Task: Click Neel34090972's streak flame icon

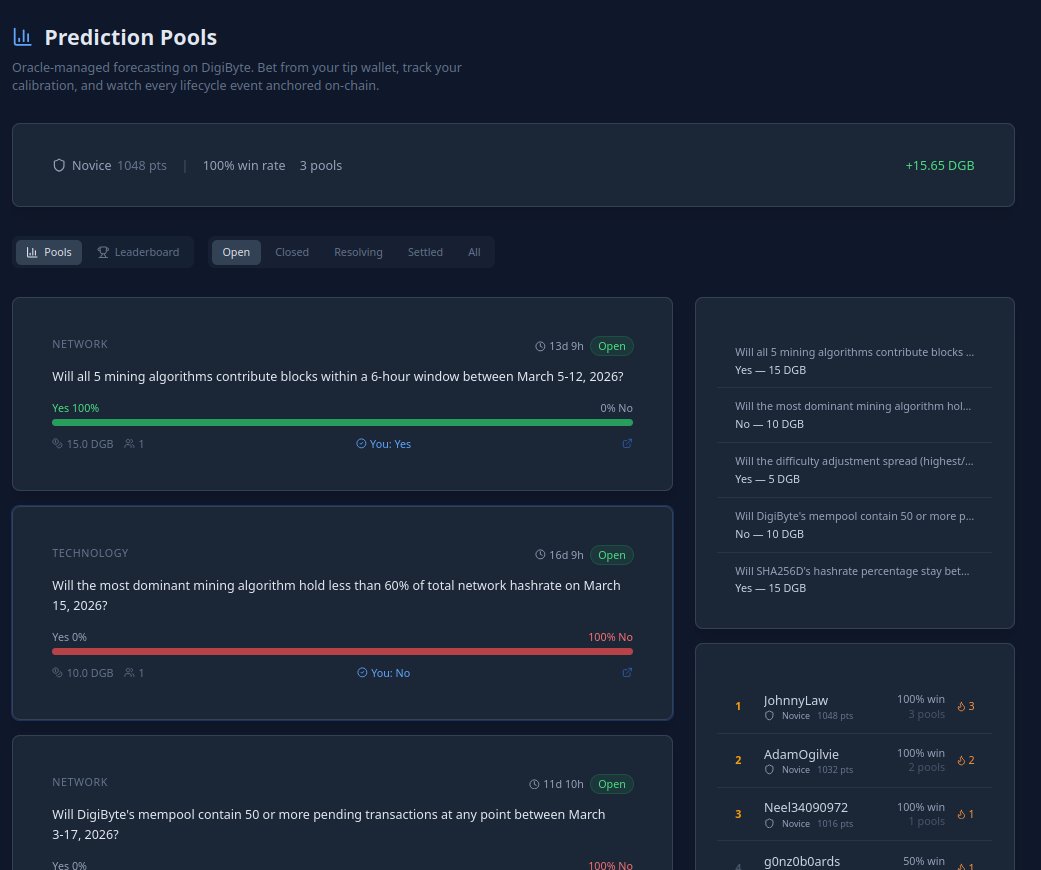Action: click(x=961, y=814)
